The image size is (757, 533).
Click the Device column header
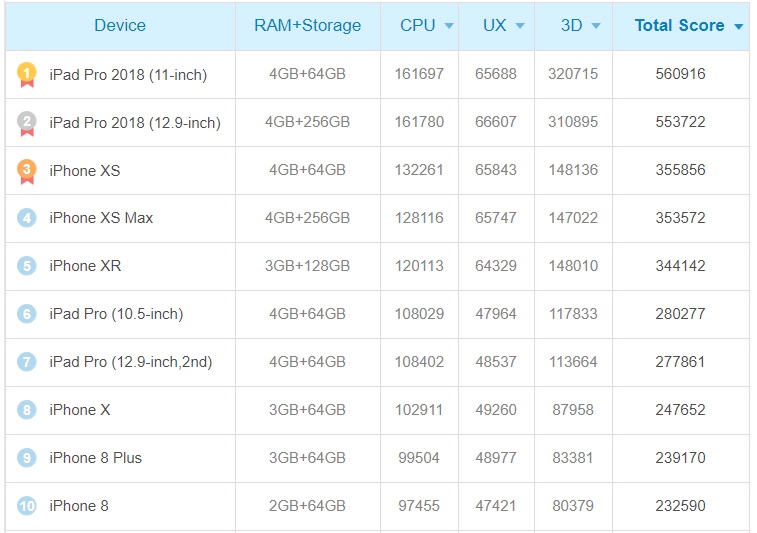120,26
